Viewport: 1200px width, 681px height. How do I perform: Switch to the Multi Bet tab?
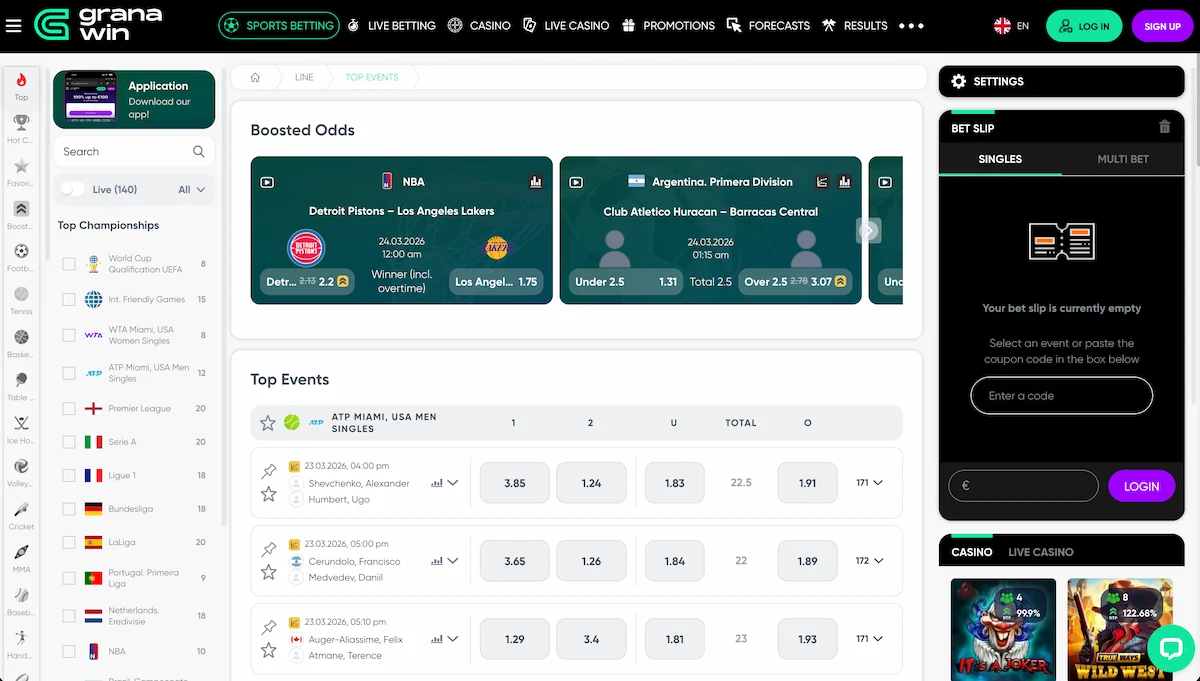(x=1122, y=159)
